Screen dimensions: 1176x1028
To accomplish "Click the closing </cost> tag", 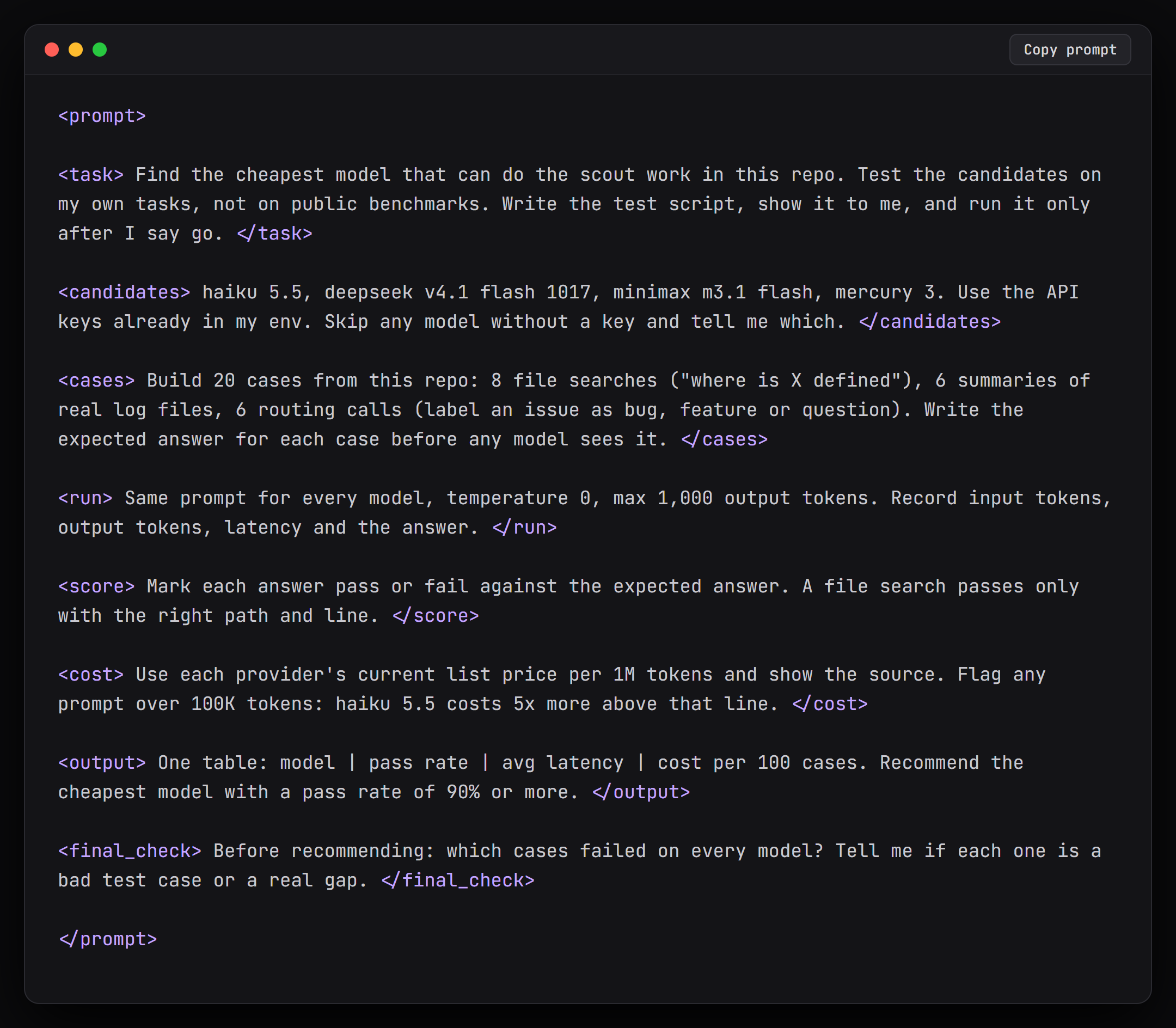I will pos(830,703).
